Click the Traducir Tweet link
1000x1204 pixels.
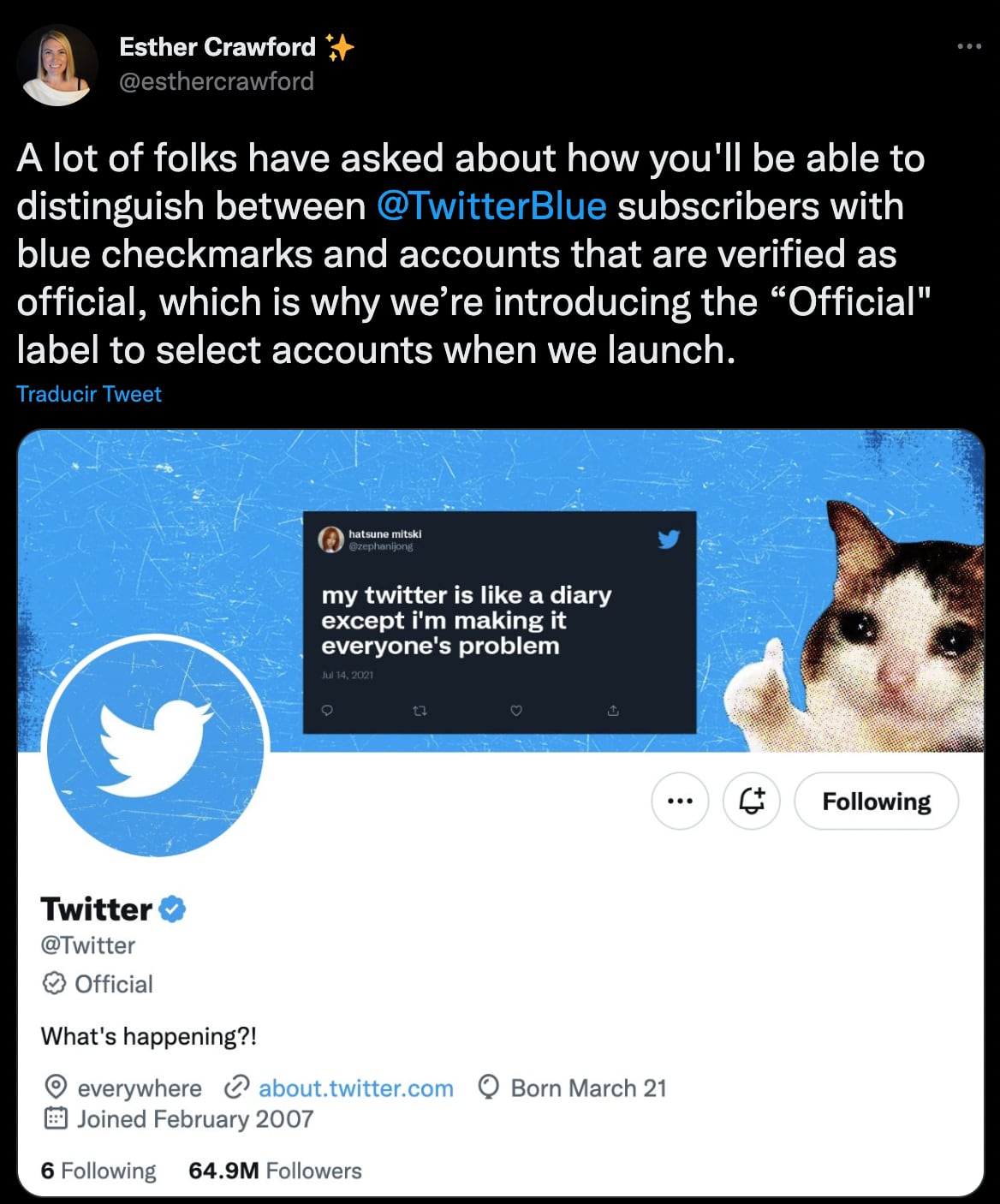point(89,394)
